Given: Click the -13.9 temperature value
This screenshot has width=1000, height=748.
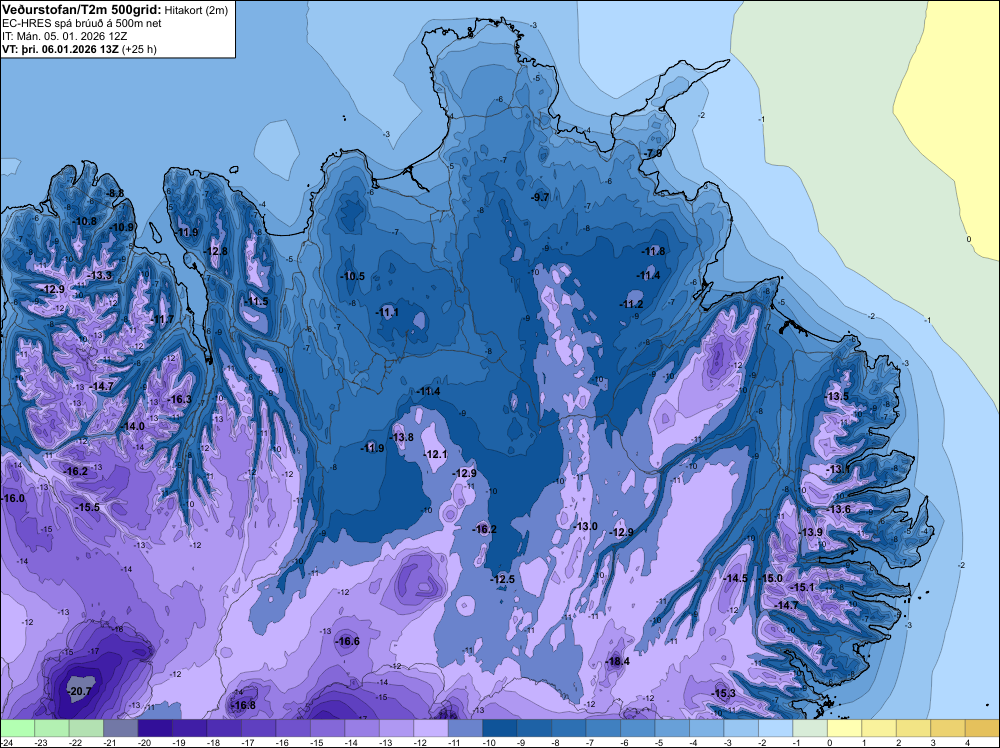Looking at the screenshot, I should pyautogui.click(x=810, y=532).
